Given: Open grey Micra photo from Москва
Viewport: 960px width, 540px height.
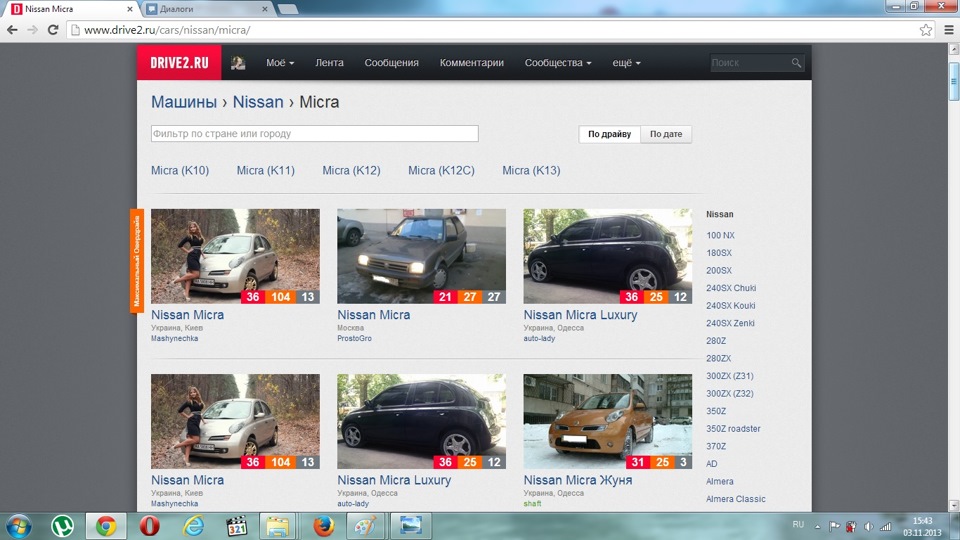Looking at the screenshot, I should coord(421,256).
